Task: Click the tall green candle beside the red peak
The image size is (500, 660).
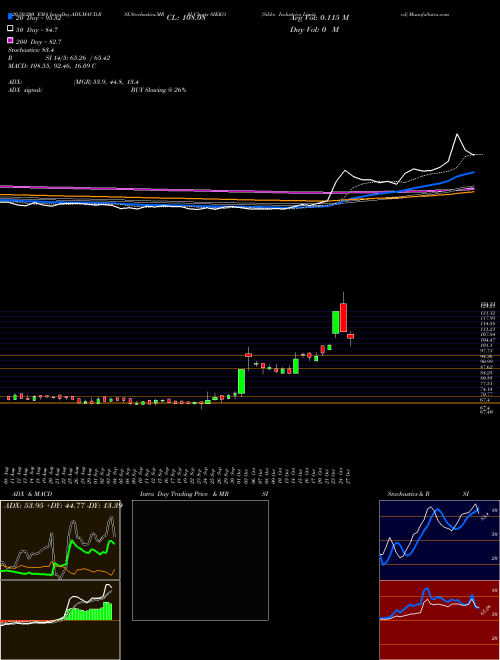Action: (x=335, y=323)
